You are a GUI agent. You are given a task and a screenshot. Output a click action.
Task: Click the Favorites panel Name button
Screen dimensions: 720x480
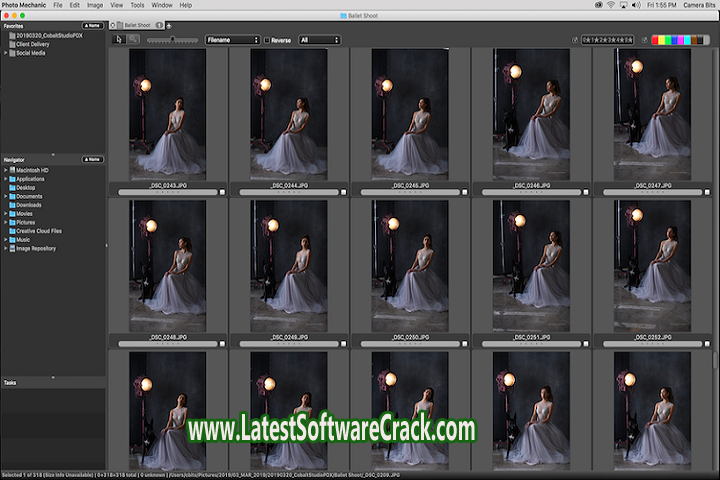click(x=92, y=25)
